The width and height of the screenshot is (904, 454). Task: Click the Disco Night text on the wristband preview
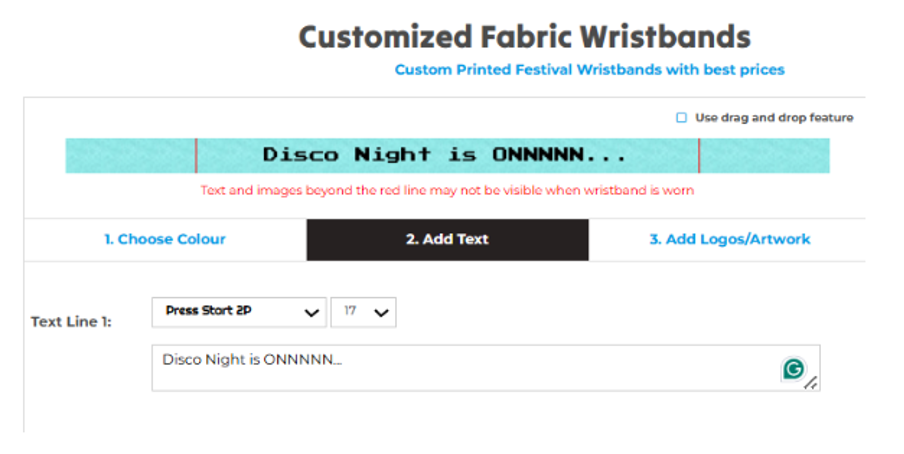(444, 155)
